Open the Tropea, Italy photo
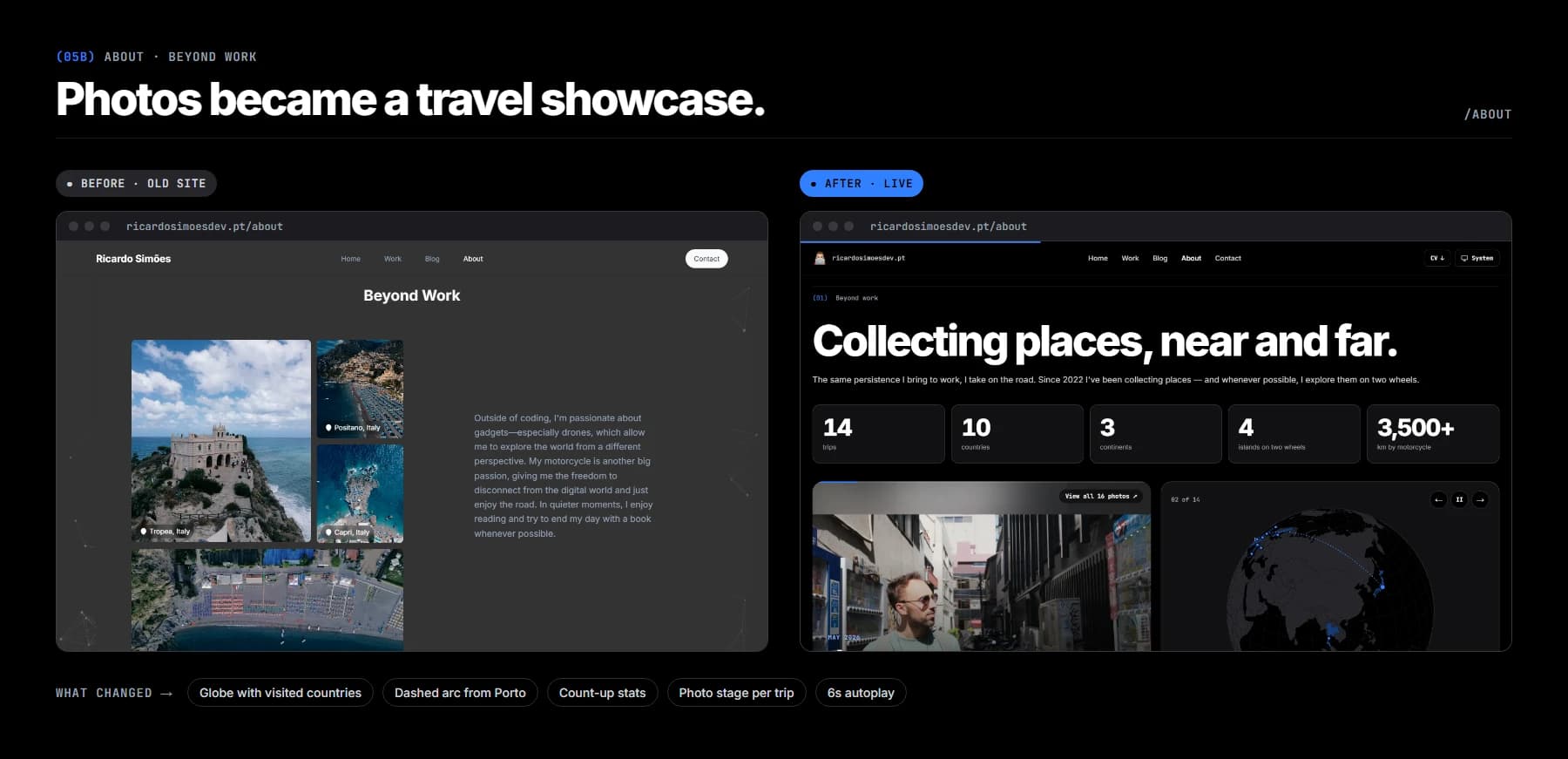Viewport: 1568px width, 759px height. (221, 441)
